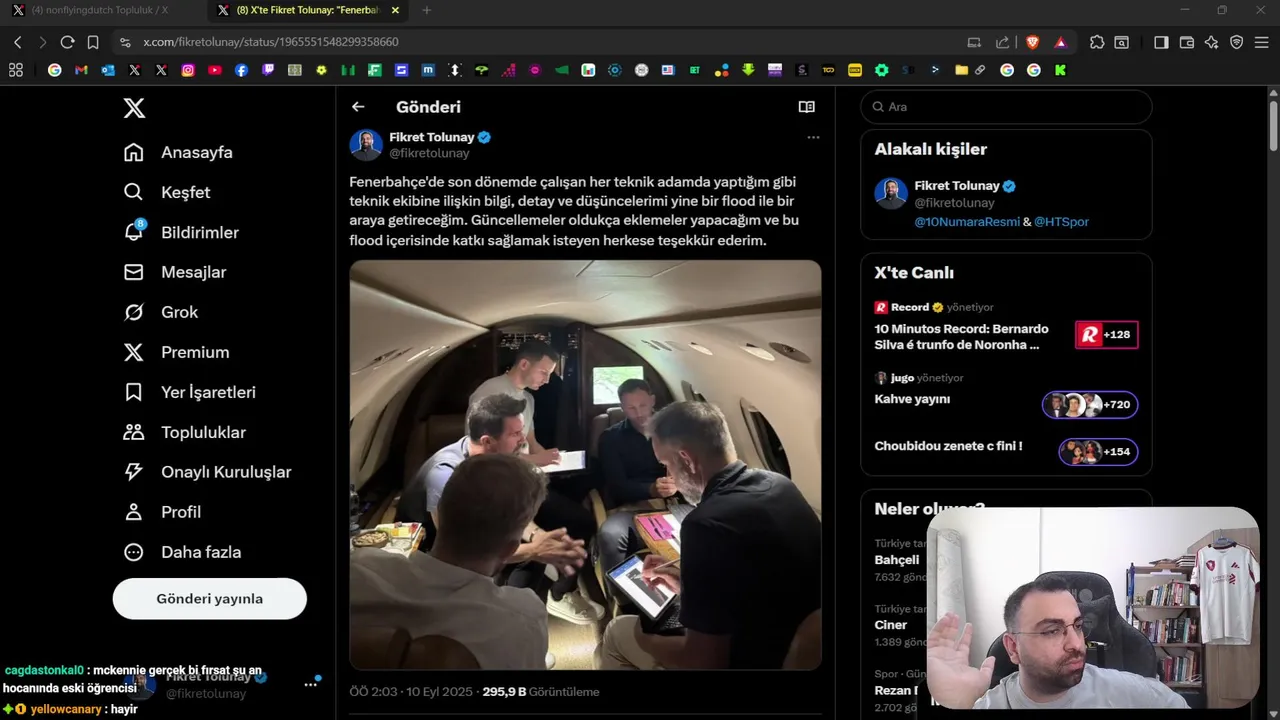Click account switcher three dots bottom left
Screen dimensions: 1280x720
(x=311, y=685)
